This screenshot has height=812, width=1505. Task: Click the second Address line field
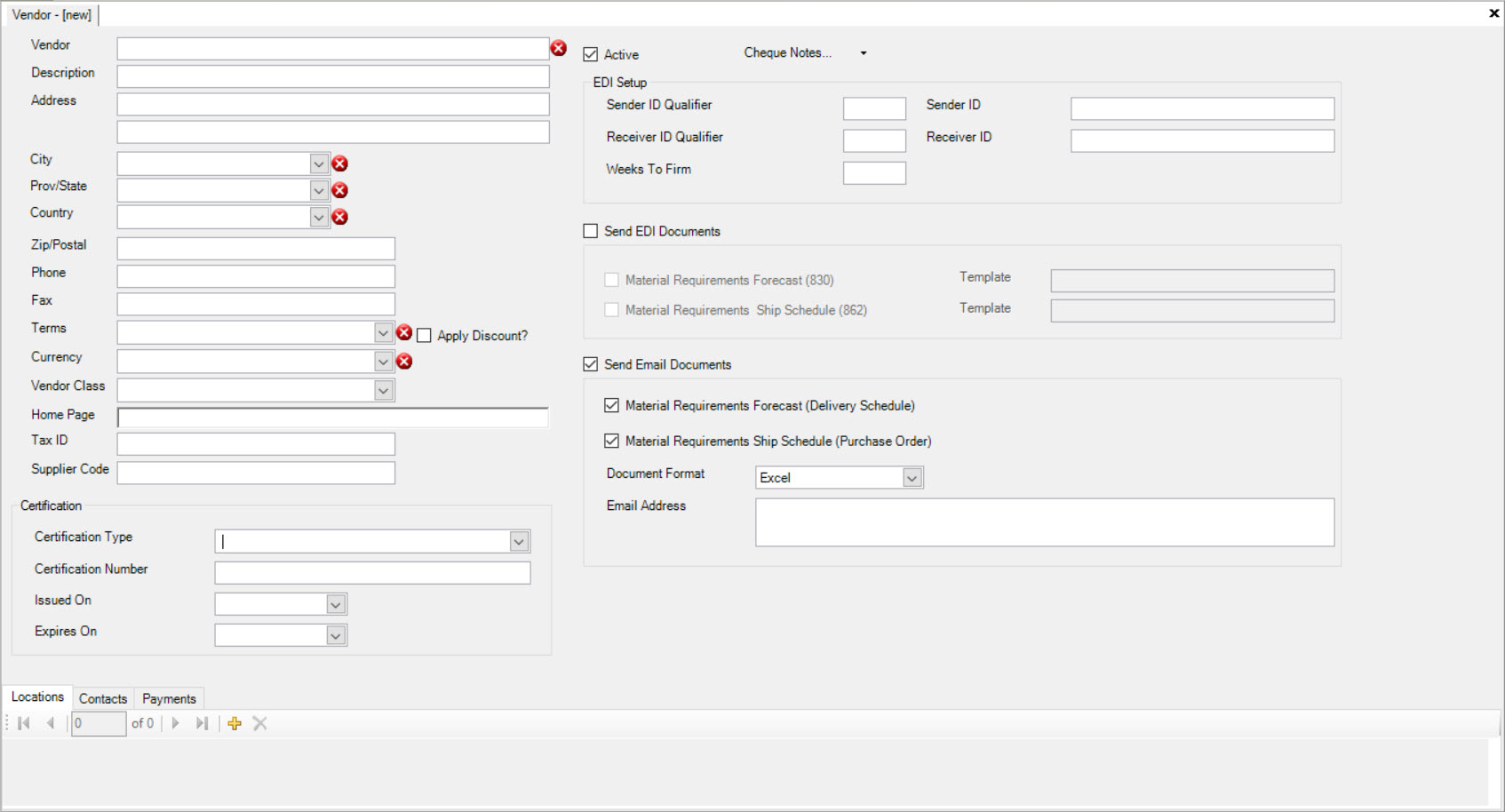pyautogui.click(x=333, y=131)
